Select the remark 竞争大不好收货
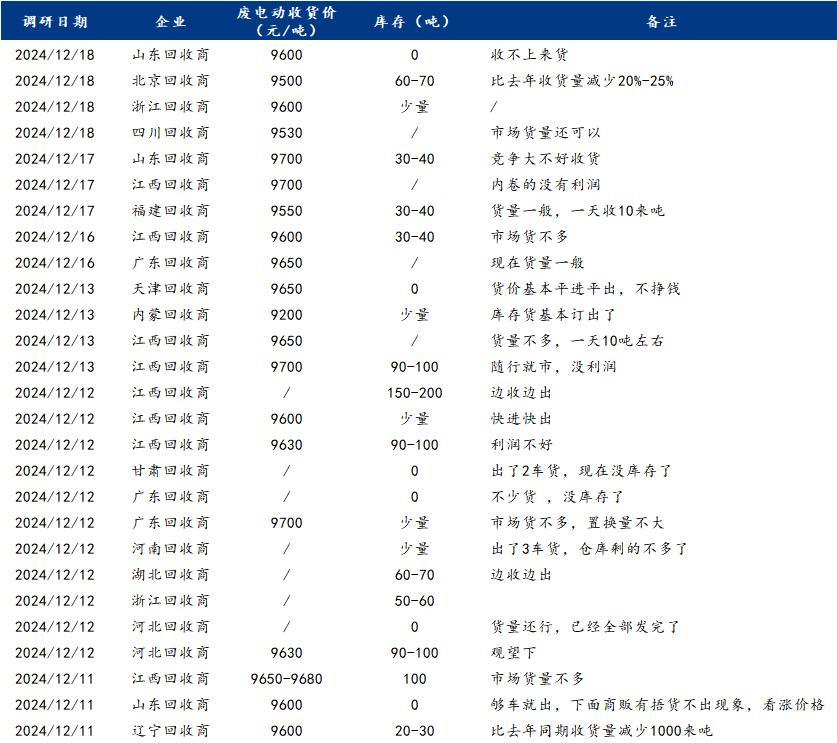837x743 pixels. coord(545,159)
